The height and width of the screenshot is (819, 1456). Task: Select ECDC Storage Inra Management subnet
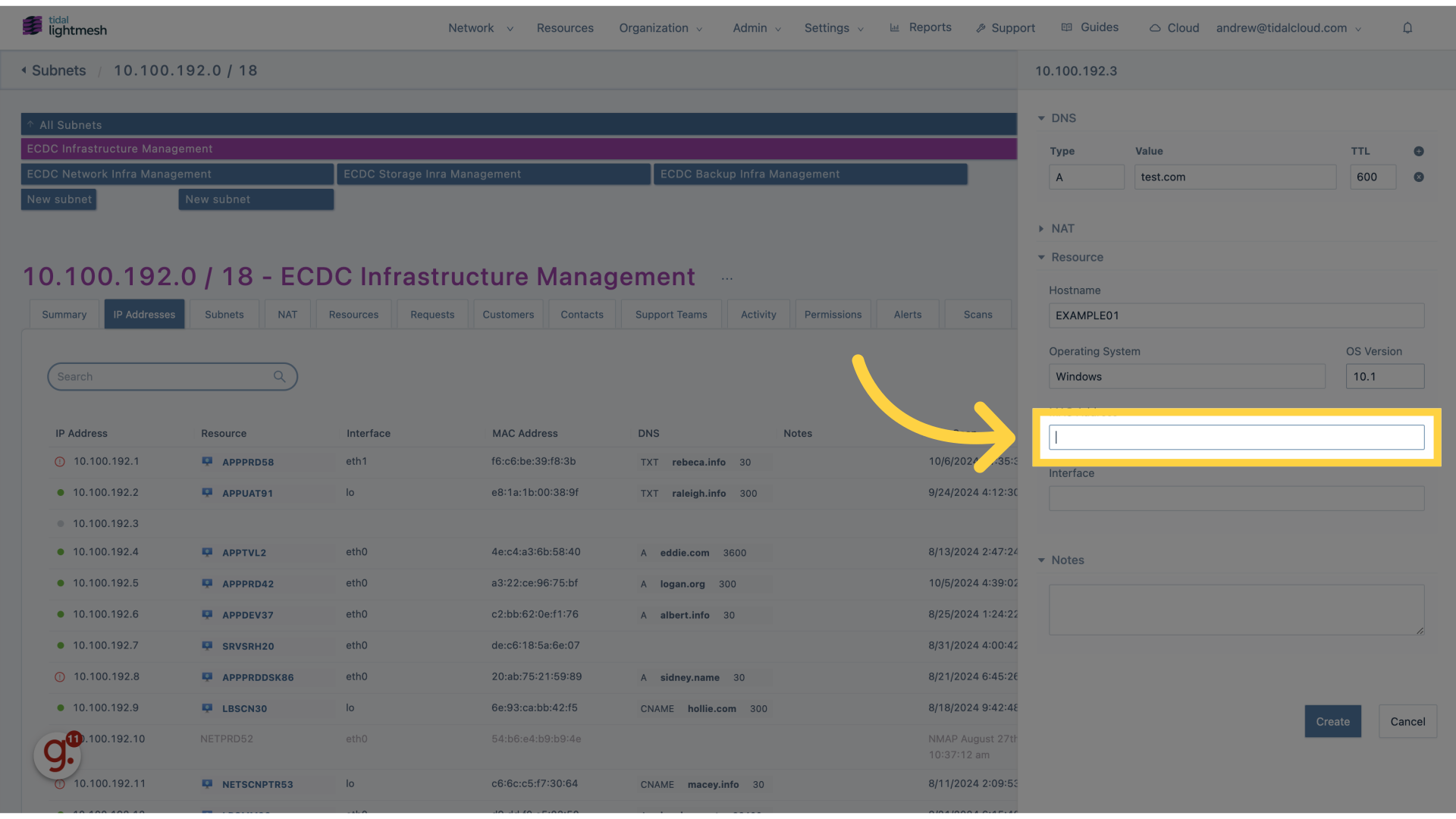494,174
